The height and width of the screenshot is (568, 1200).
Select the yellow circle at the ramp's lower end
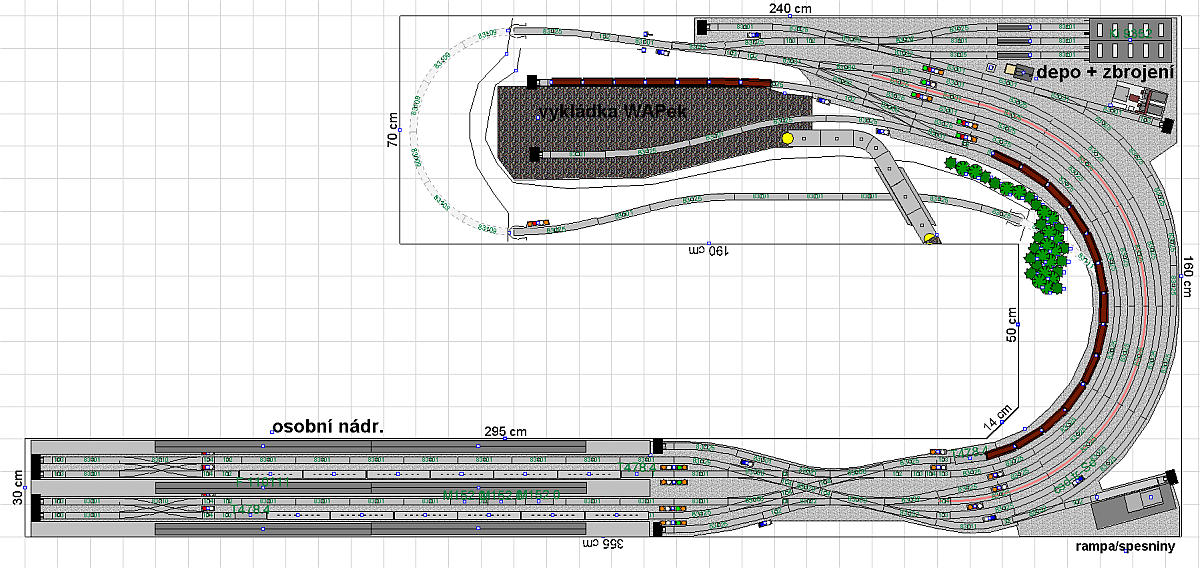tap(930, 238)
